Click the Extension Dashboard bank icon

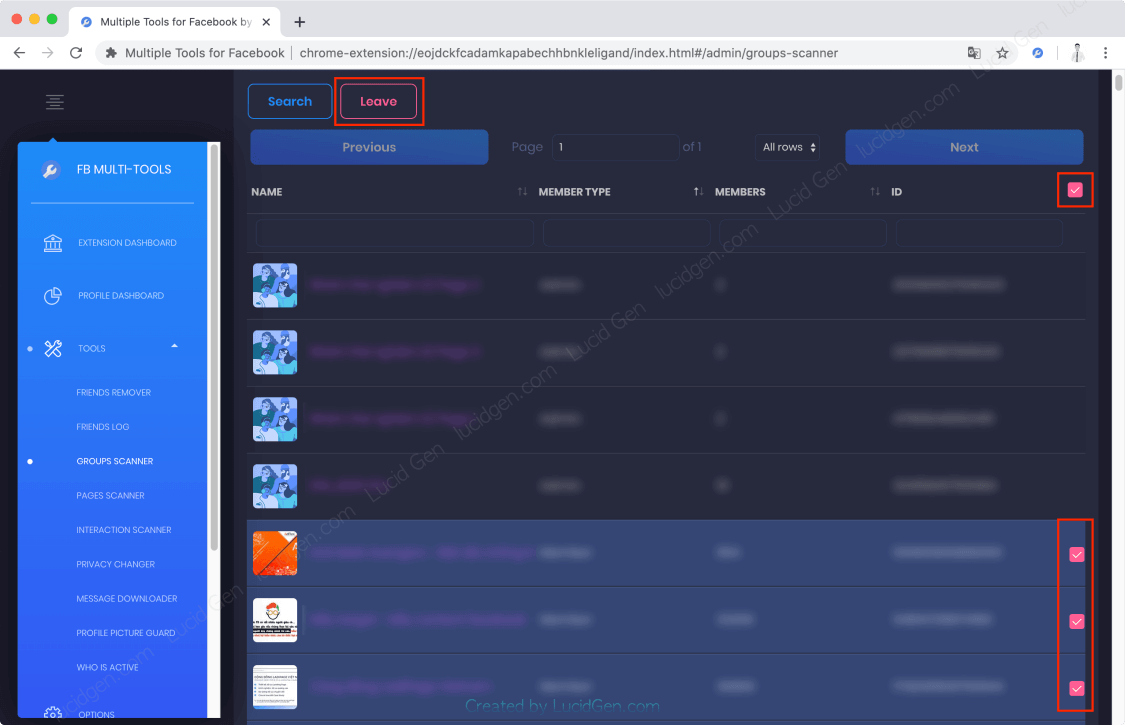pos(53,242)
